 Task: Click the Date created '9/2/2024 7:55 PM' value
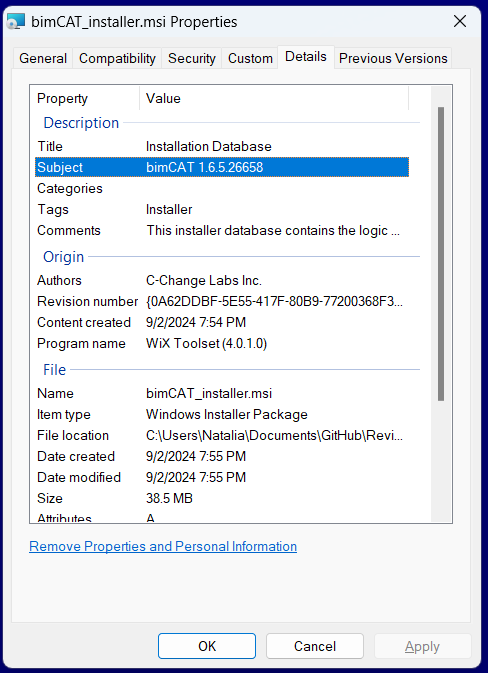click(x=196, y=456)
